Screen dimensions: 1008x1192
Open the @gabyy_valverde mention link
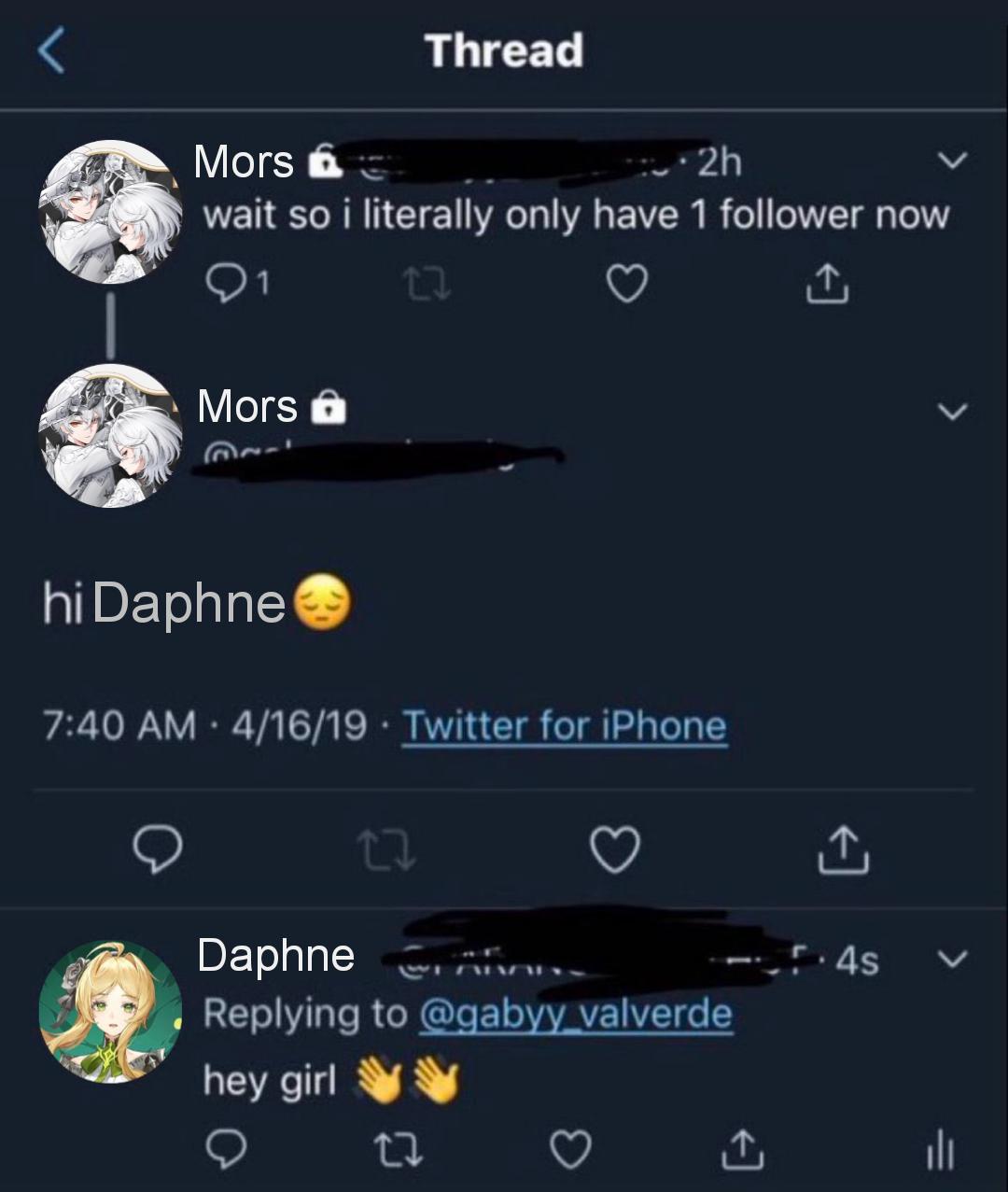pos(576,1014)
